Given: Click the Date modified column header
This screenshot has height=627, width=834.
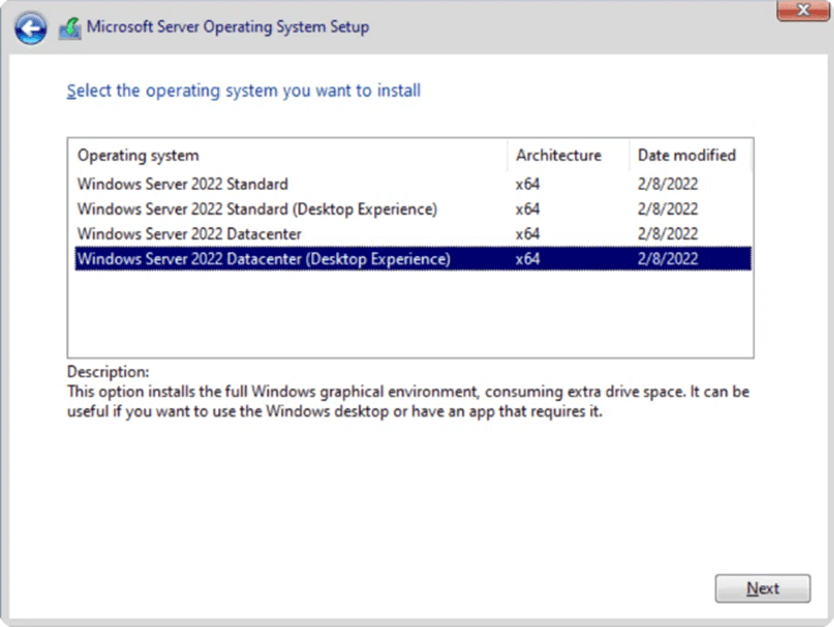Looking at the screenshot, I should [686, 155].
